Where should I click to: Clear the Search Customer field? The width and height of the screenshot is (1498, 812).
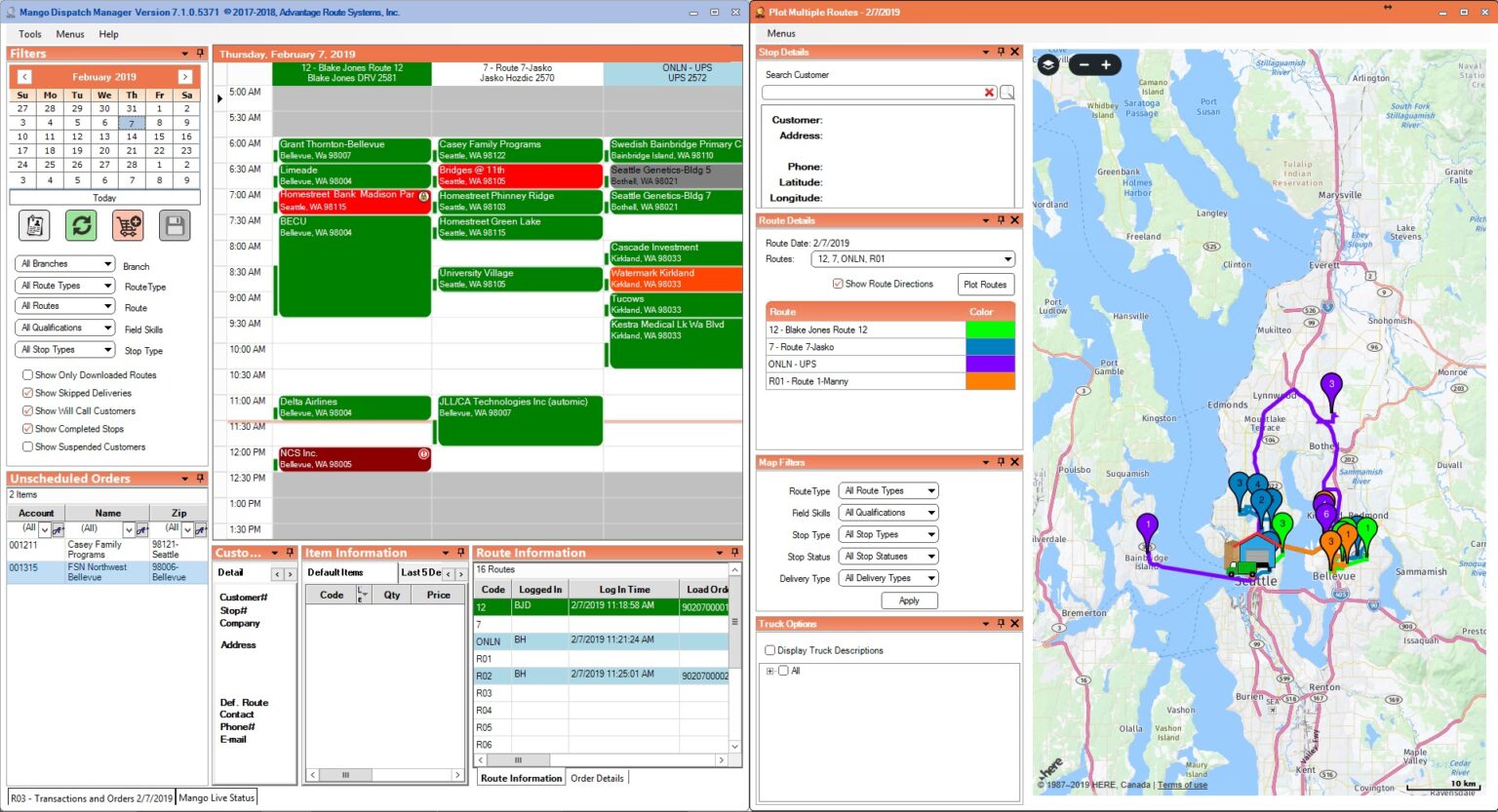click(x=989, y=93)
